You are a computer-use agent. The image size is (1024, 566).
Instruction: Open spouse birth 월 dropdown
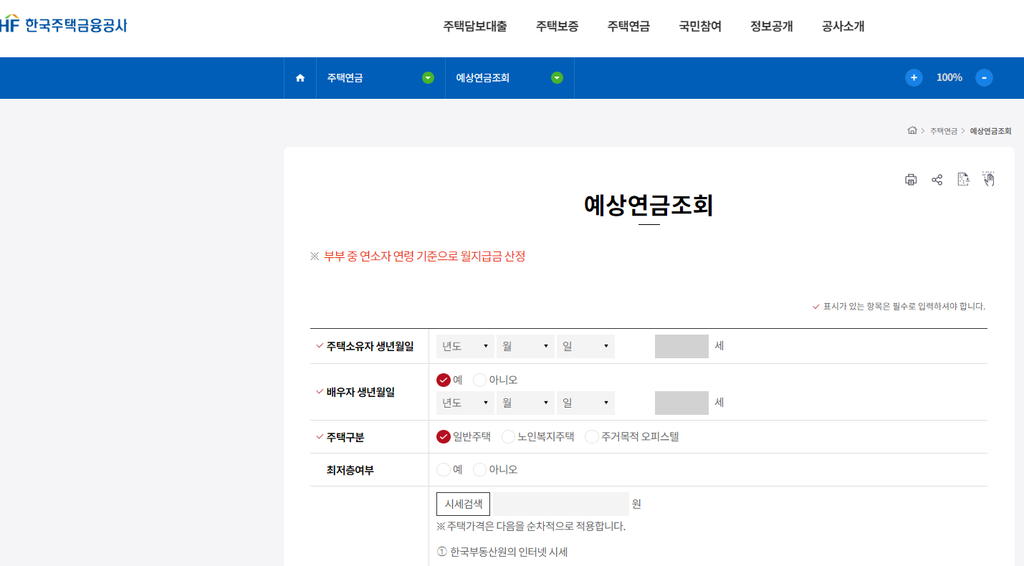pos(525,403)
